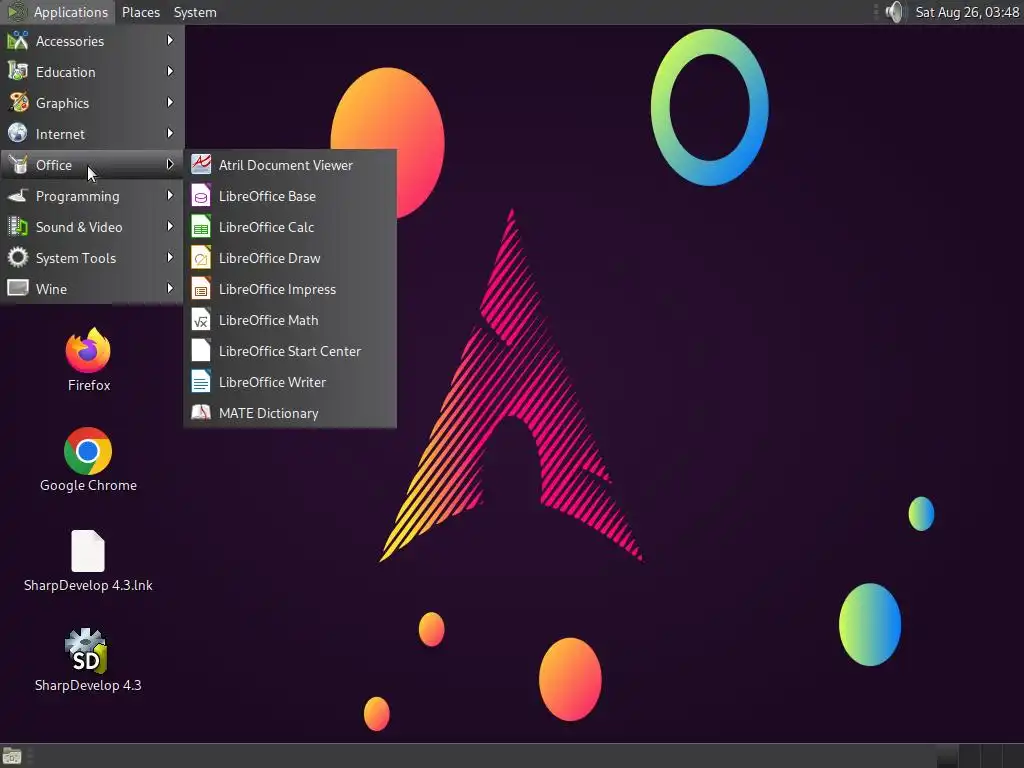Launch LibreOffice Writer from Office menu
This screenshot has height=768, width=1024.
[290, 382]
